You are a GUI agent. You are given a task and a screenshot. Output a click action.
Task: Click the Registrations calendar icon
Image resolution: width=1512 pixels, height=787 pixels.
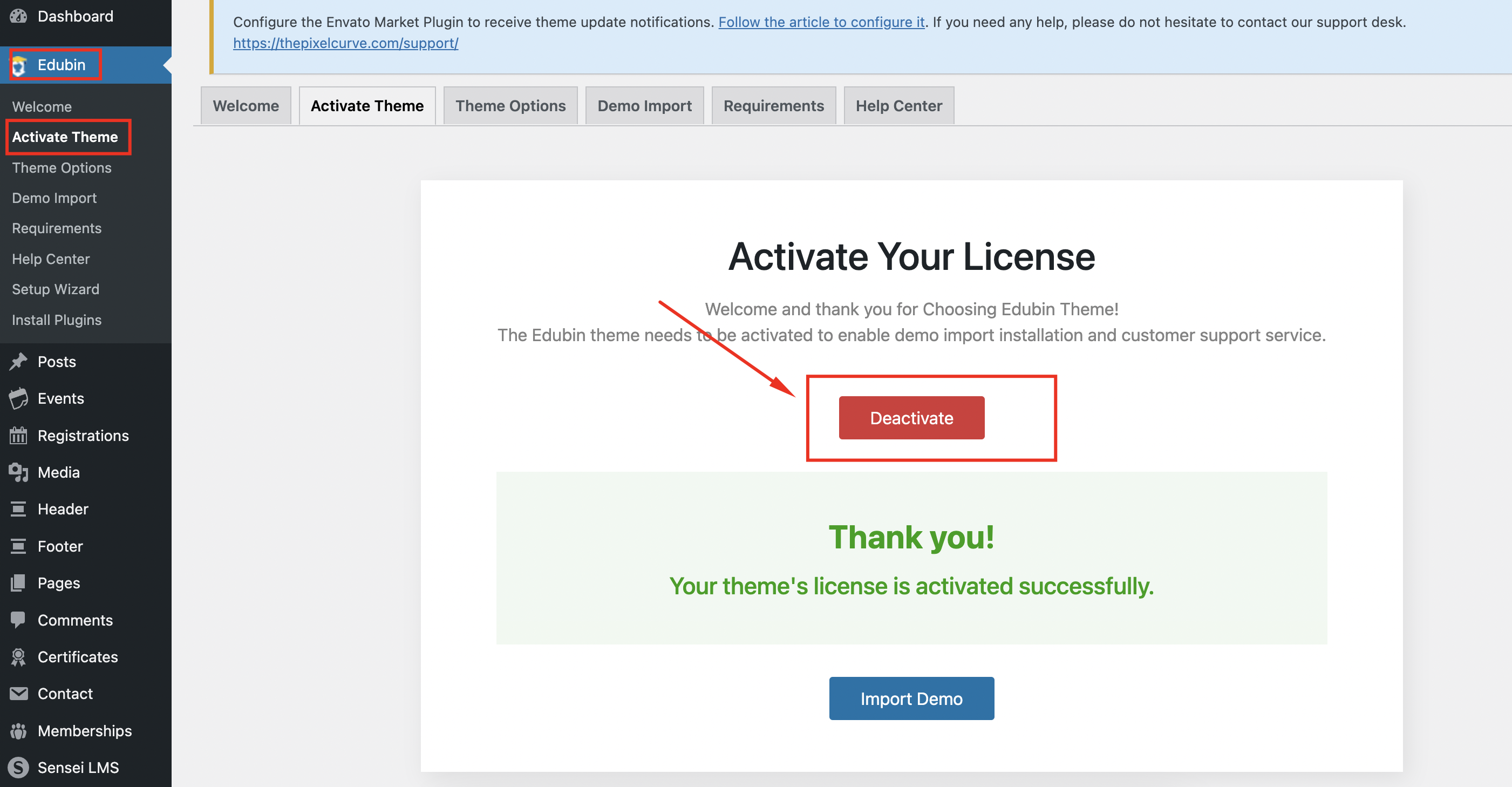pos(18,436)
